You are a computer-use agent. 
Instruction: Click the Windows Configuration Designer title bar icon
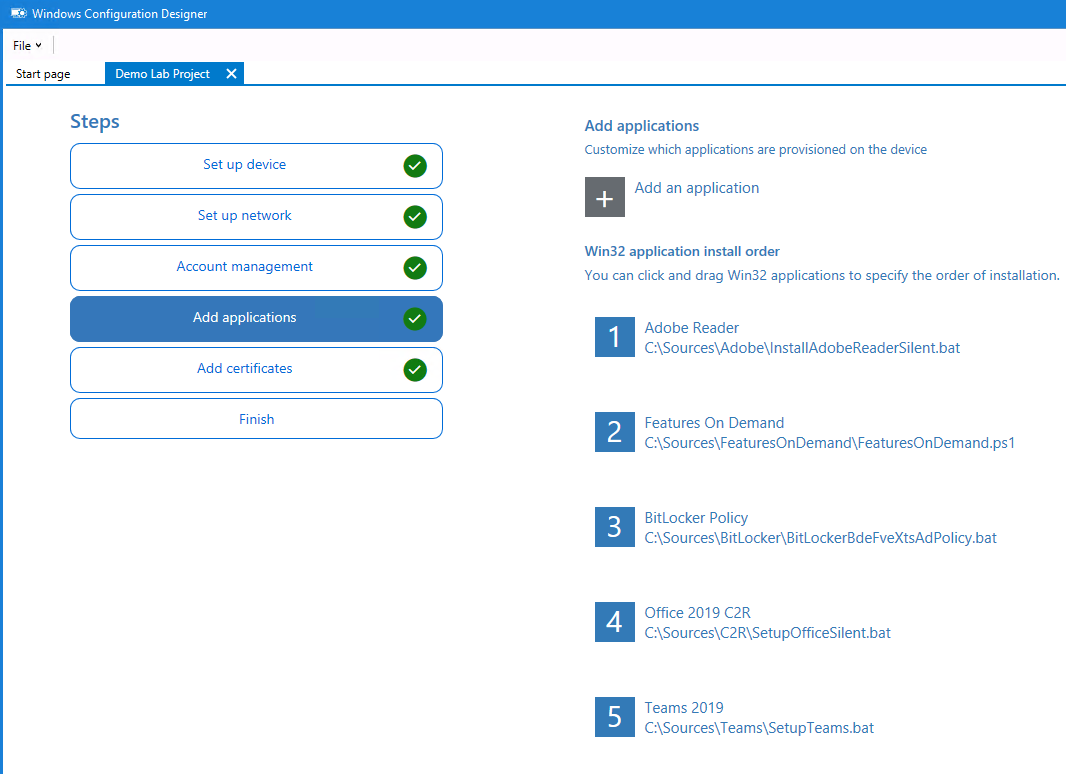click(18, 14)
